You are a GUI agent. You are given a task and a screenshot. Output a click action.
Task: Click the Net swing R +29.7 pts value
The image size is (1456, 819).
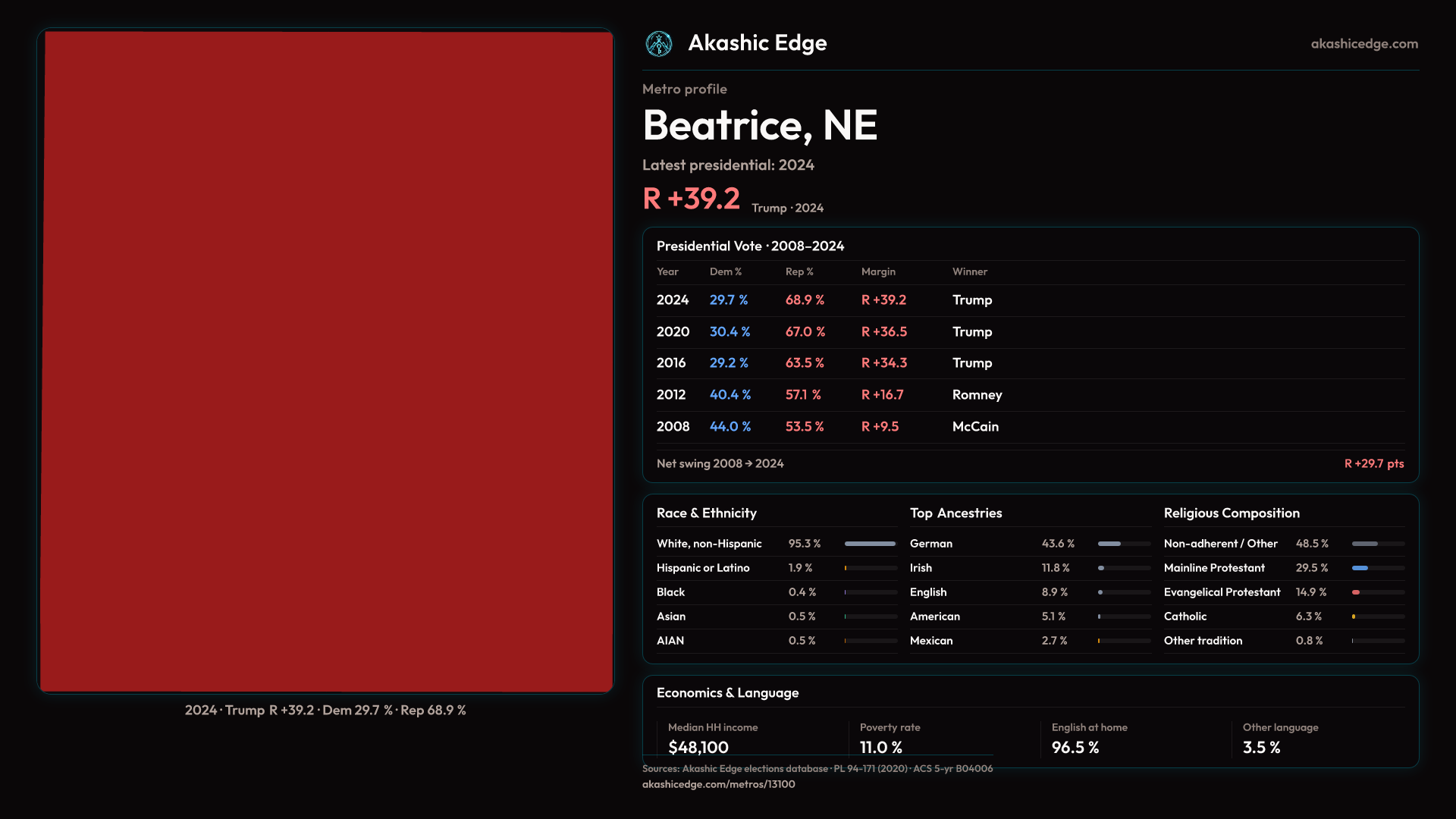point(1373,463)
